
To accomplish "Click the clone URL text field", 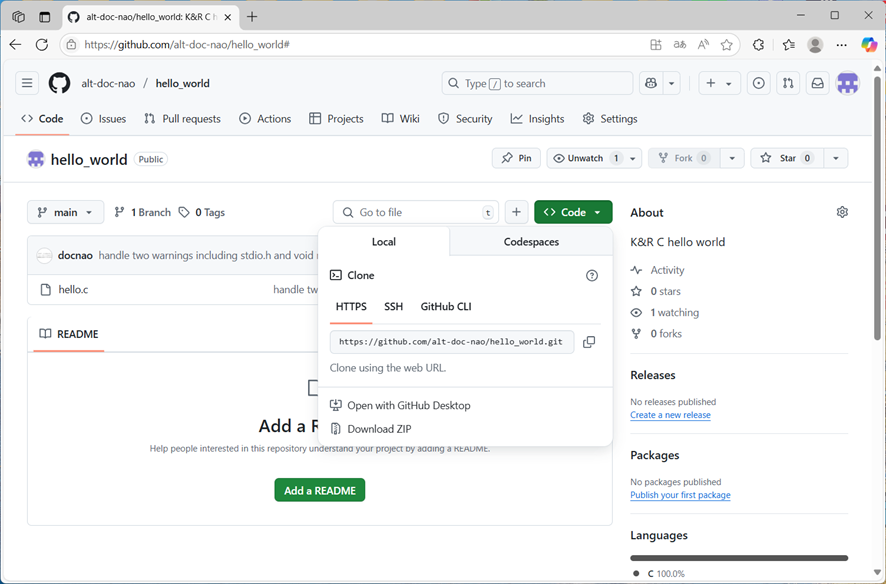I will 452,342.
